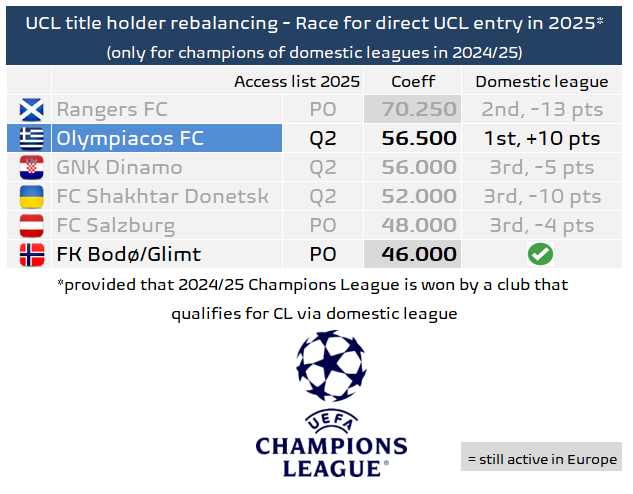The image size is (633, 494).
Task: Click the Domestic league column header
Action: point(541,82)
